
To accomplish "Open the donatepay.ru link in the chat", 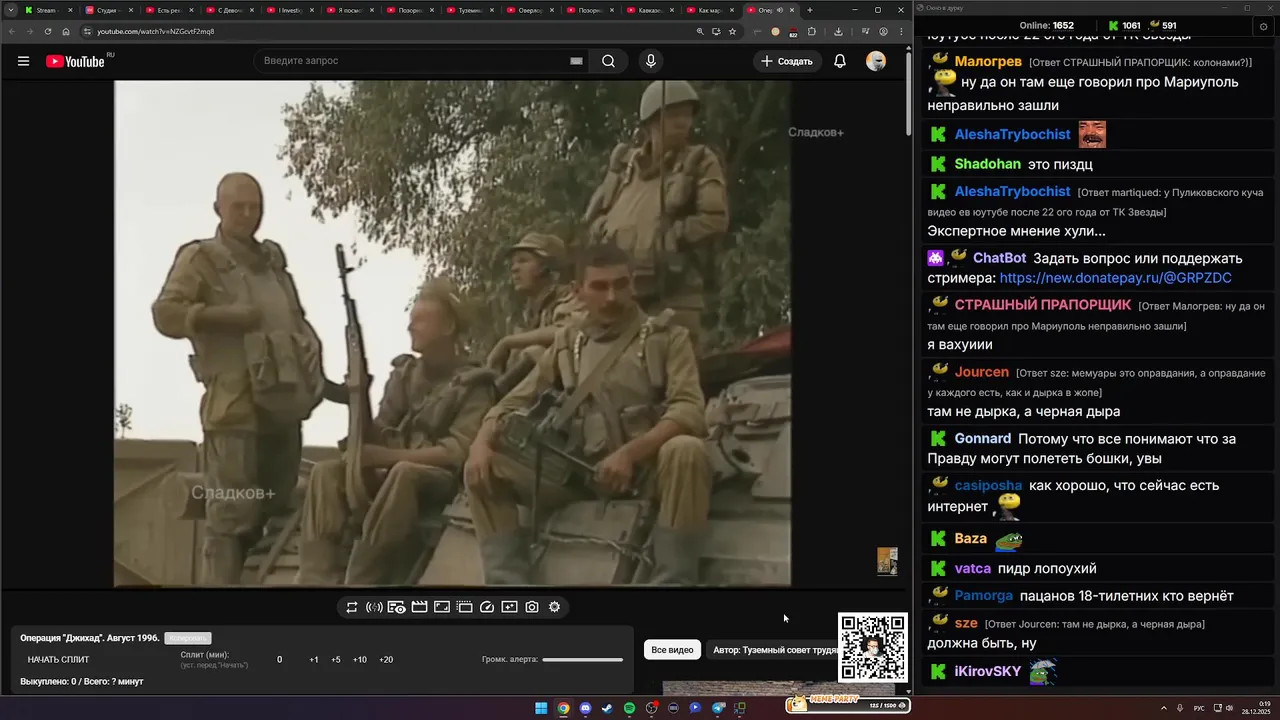I will [1115, 278].
